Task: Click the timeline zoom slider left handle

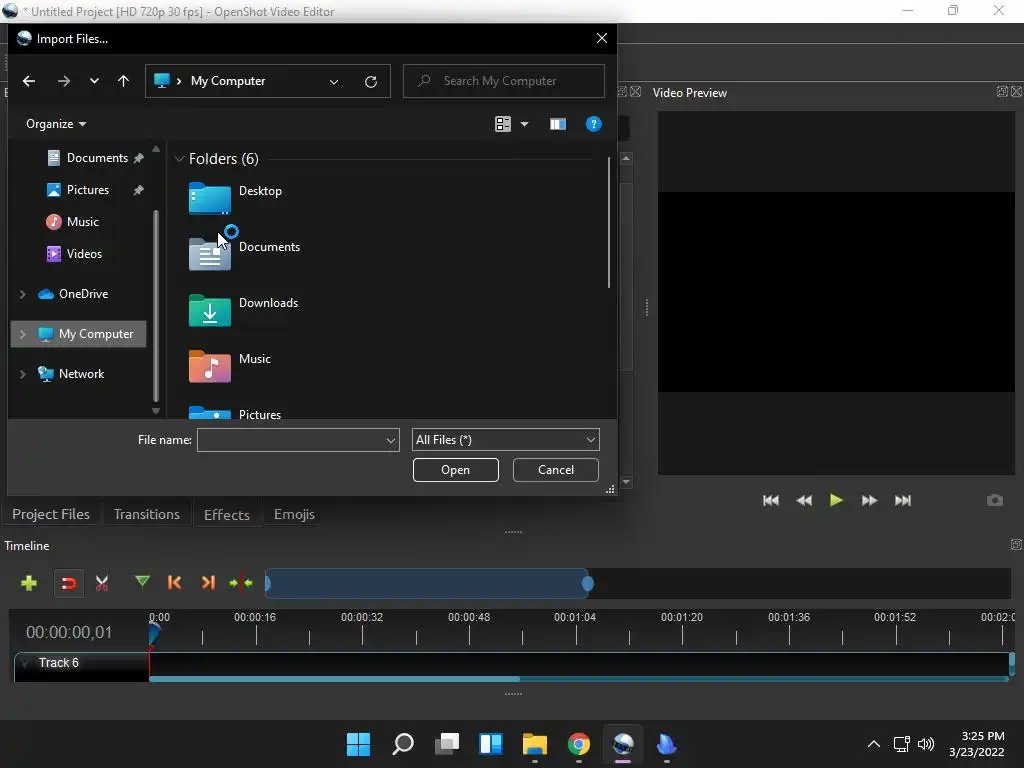Action: [x=268, y=583]
